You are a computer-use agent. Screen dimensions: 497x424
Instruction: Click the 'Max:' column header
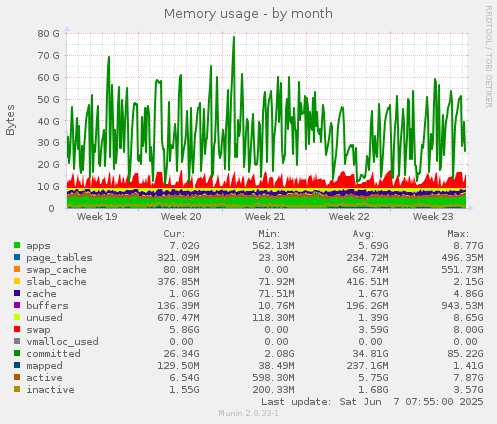458,234
